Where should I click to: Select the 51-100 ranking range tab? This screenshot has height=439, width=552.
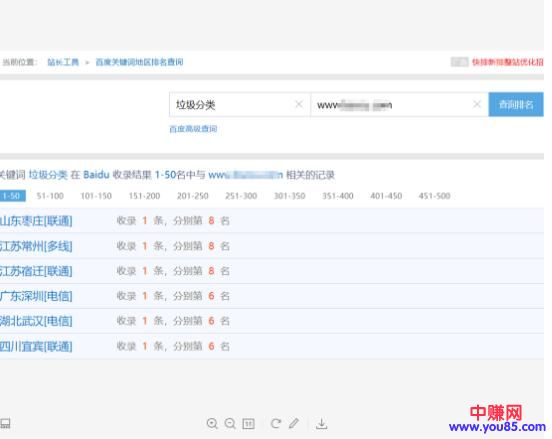(50, 196)
